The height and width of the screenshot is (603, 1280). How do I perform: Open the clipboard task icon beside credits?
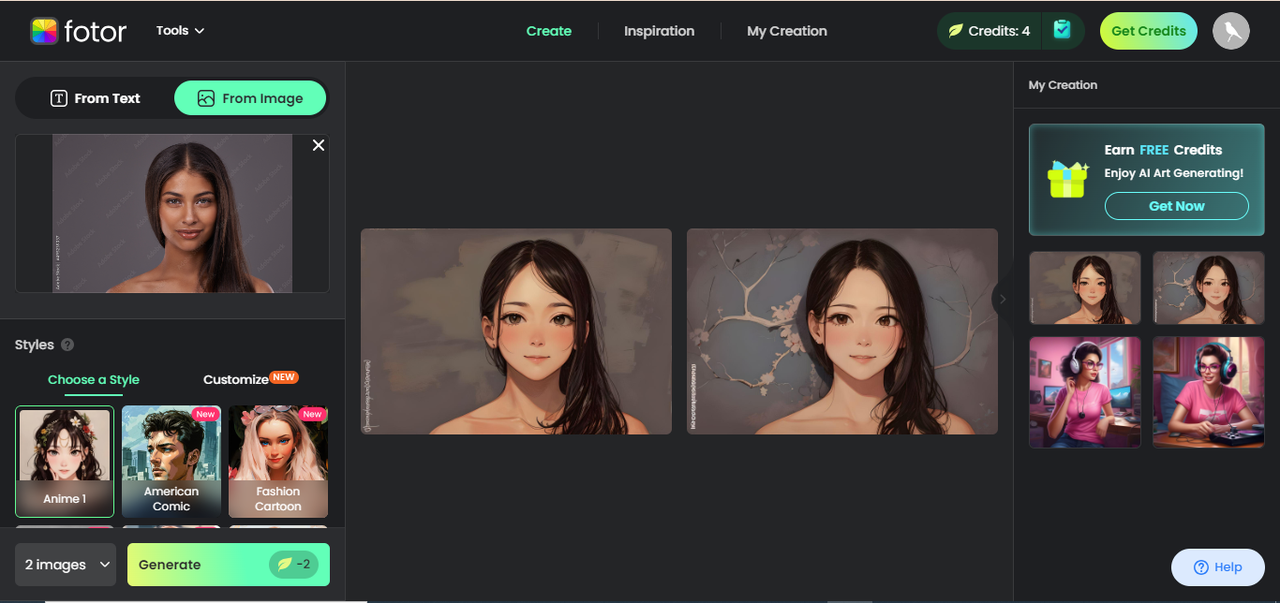point(1062,31)
